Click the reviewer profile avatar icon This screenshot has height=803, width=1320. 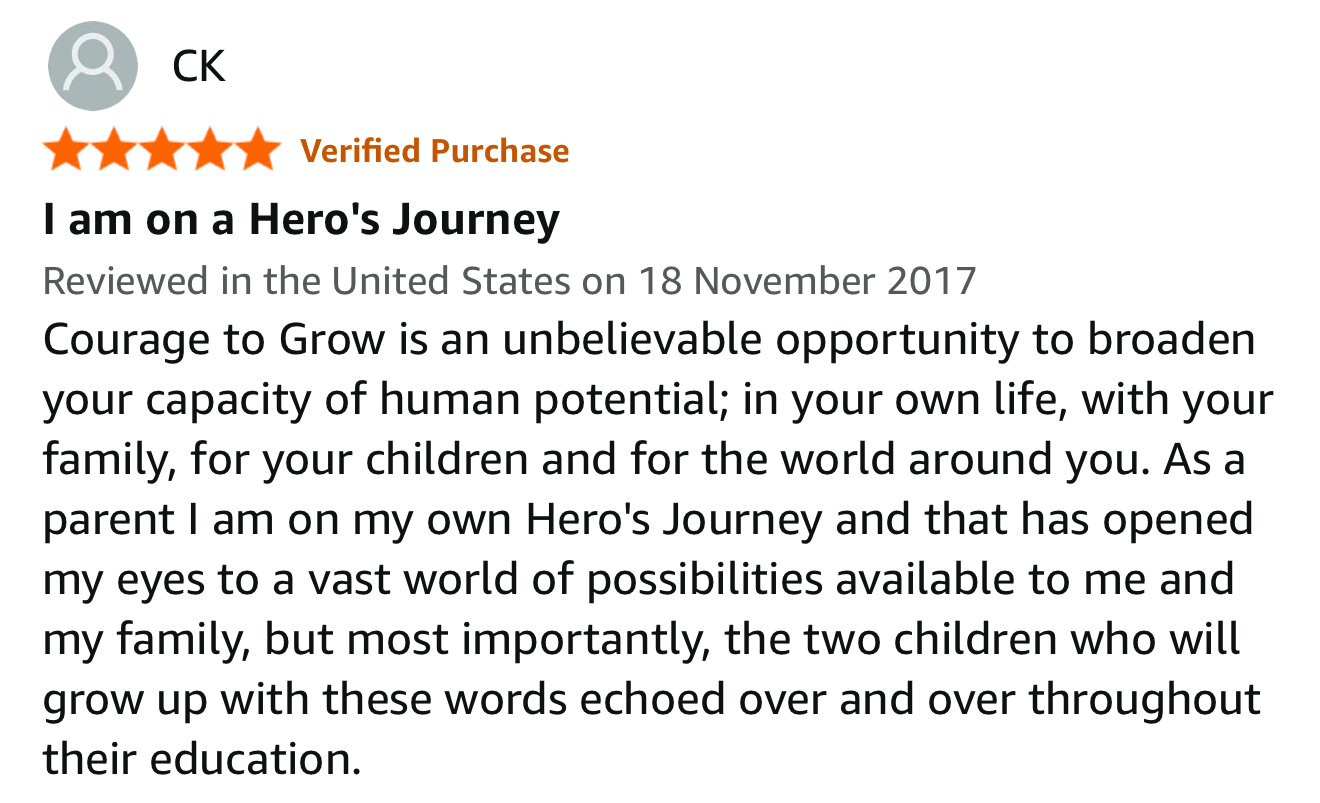92,66
